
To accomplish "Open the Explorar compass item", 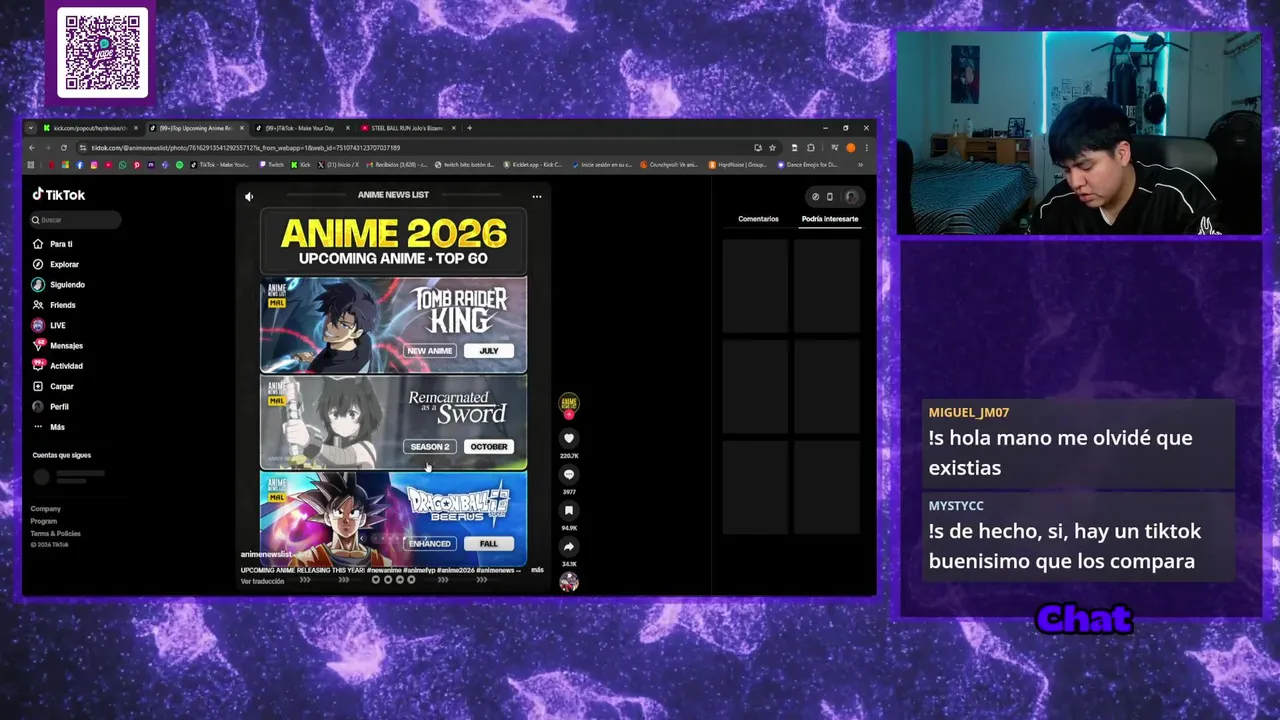I will pyautogui.click(x=55, y=264).
